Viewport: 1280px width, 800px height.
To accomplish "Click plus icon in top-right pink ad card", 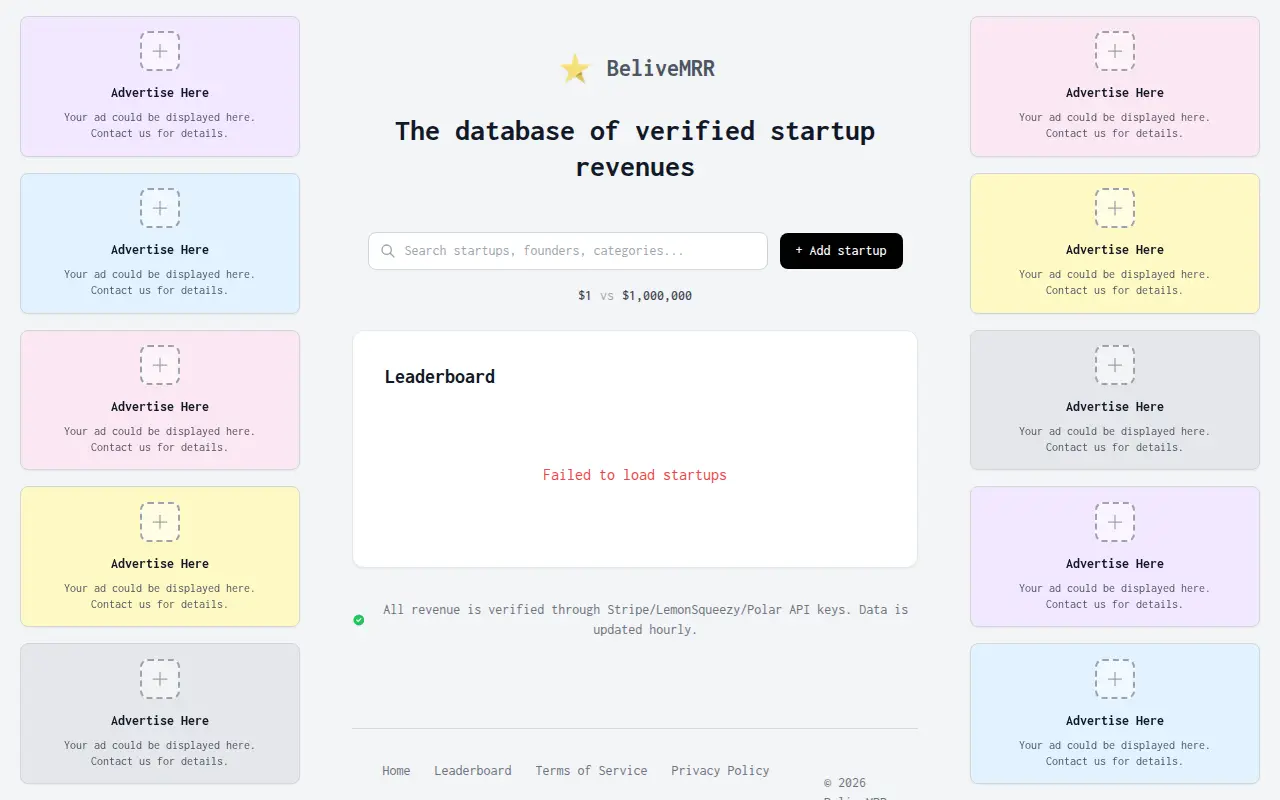I will [x=1115, y=51].
